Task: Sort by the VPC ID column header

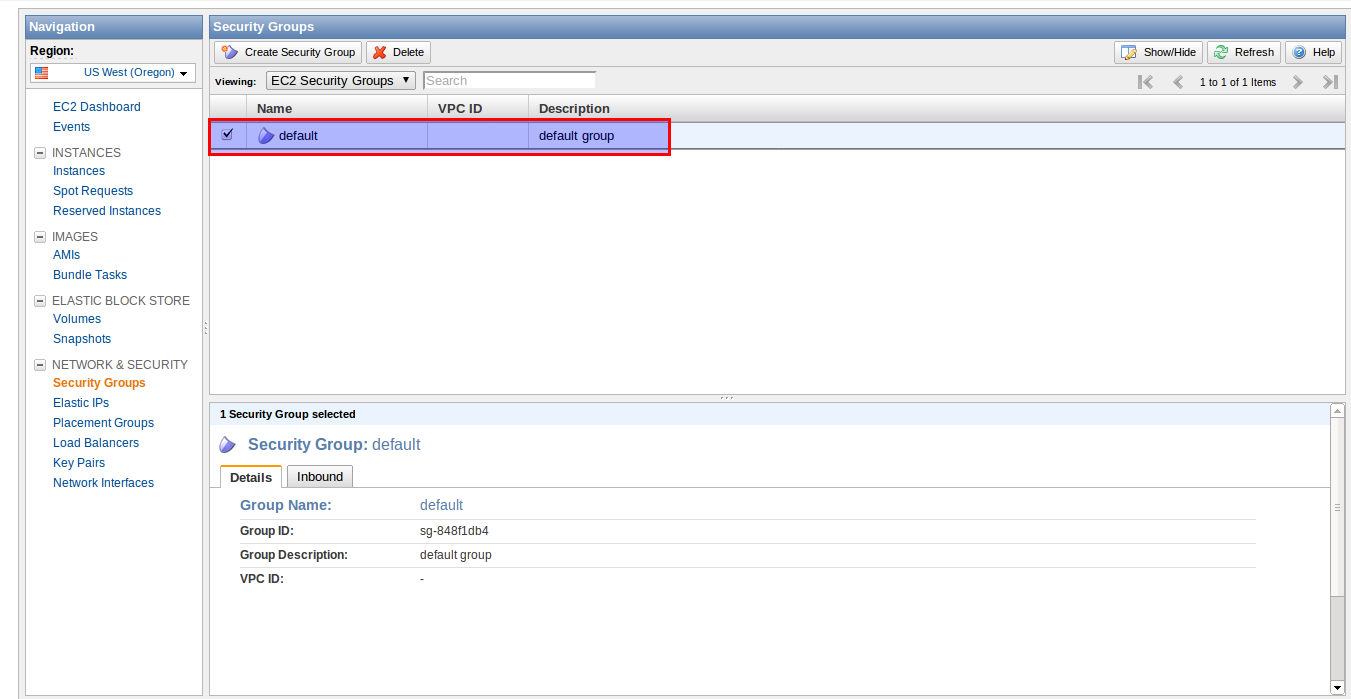Action: click(477, 108)
